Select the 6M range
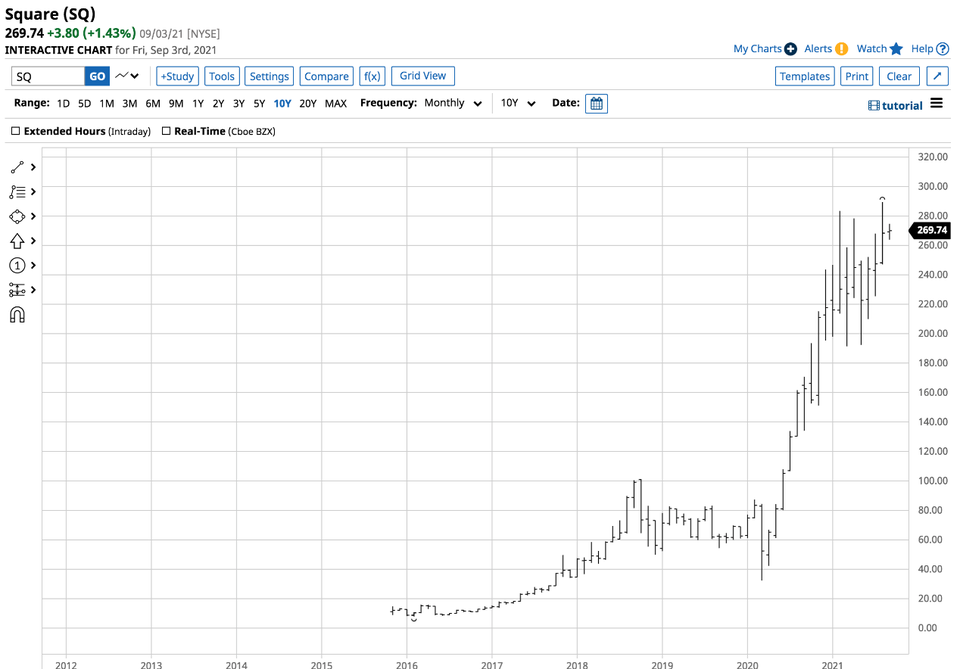The image size is (960, 669). [152, 103]
